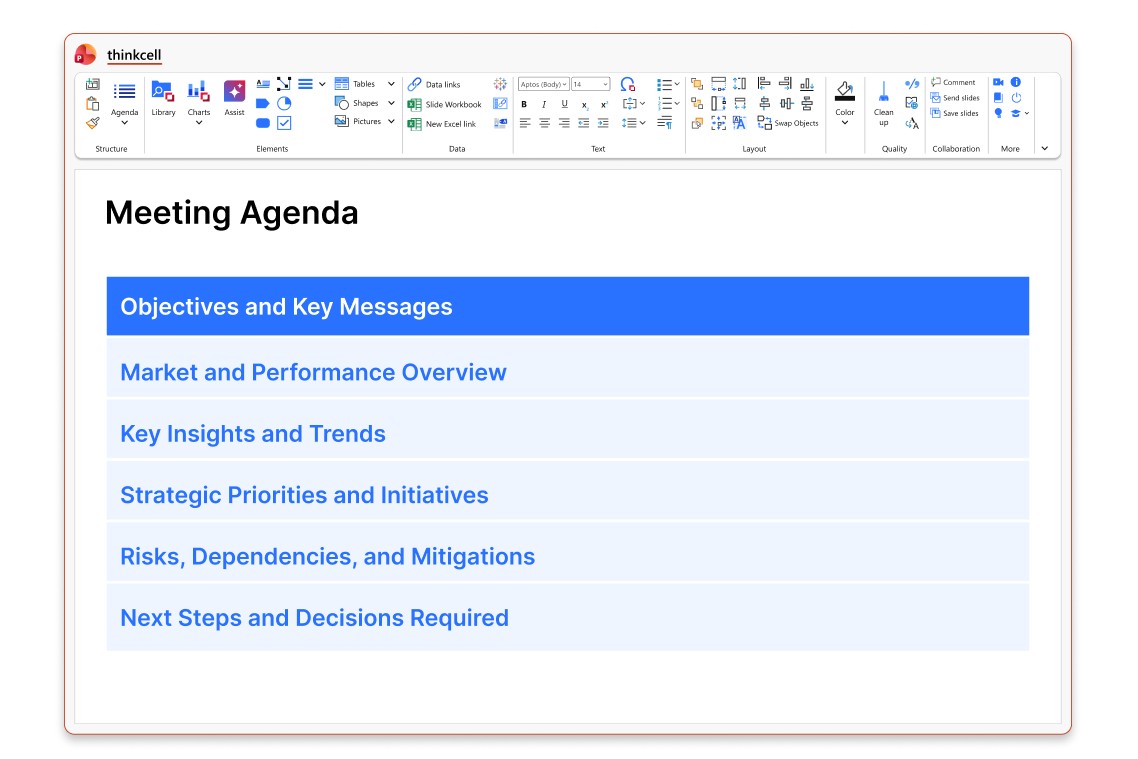Click Send slides button
The height and width of the screenshot is (759, 1138).
955,98
